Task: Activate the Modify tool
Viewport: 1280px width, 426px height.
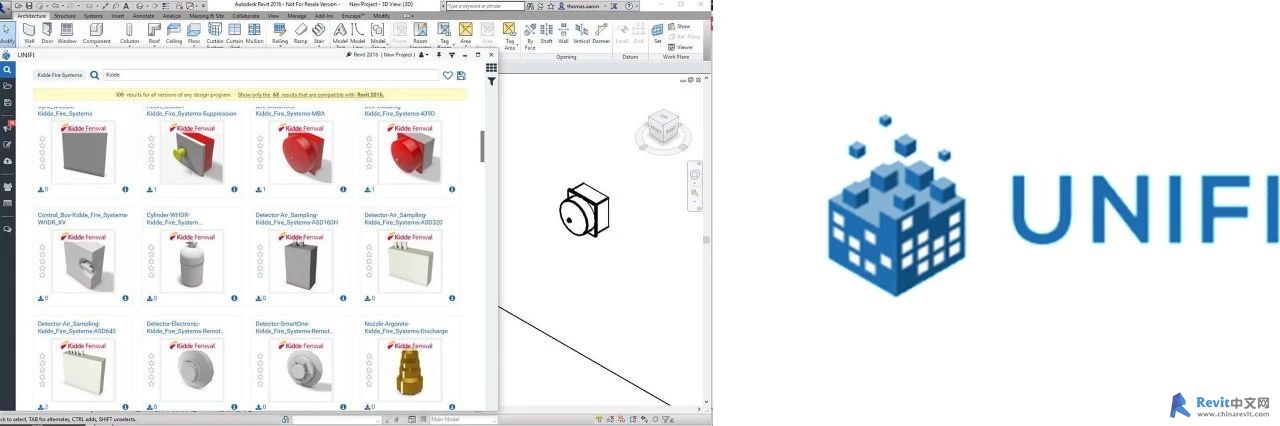Action: click(x=7, y=34)
